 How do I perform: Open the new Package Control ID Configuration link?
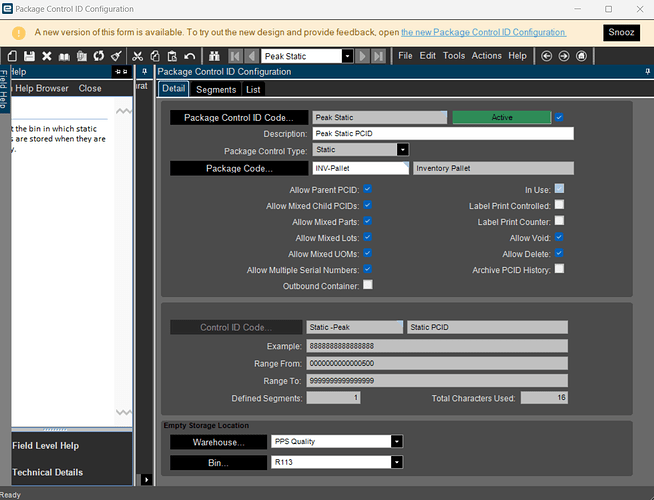coord(483,33)
